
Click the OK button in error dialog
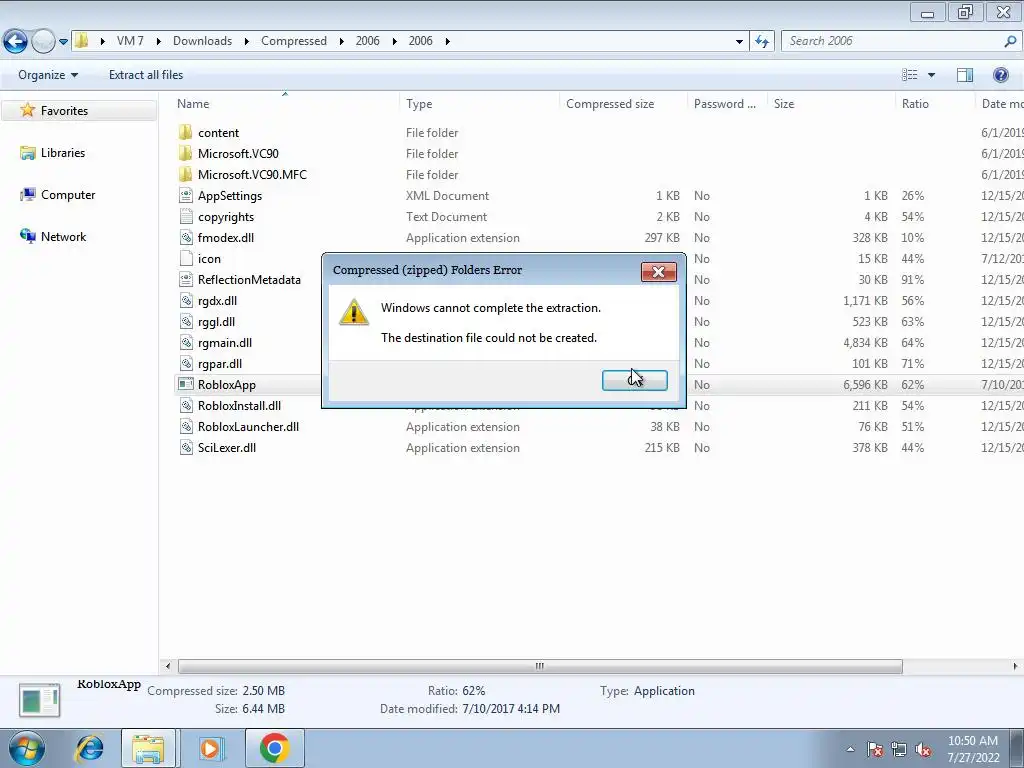(634, 380)
